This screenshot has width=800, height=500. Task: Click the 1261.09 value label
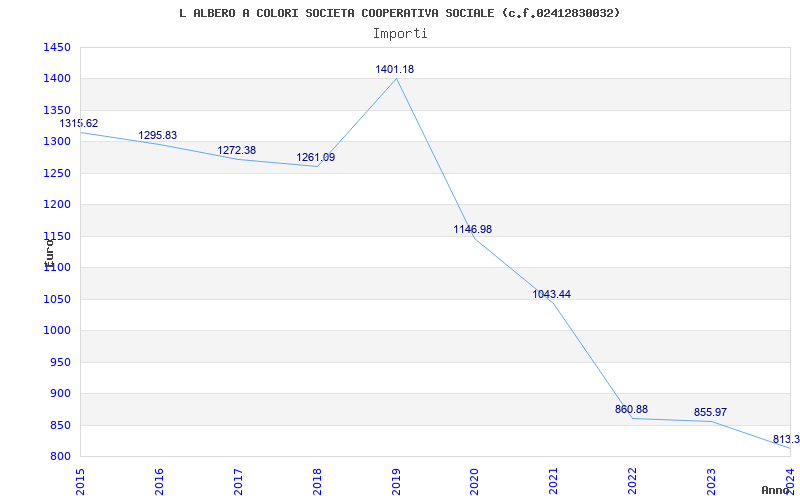(316, 157)
